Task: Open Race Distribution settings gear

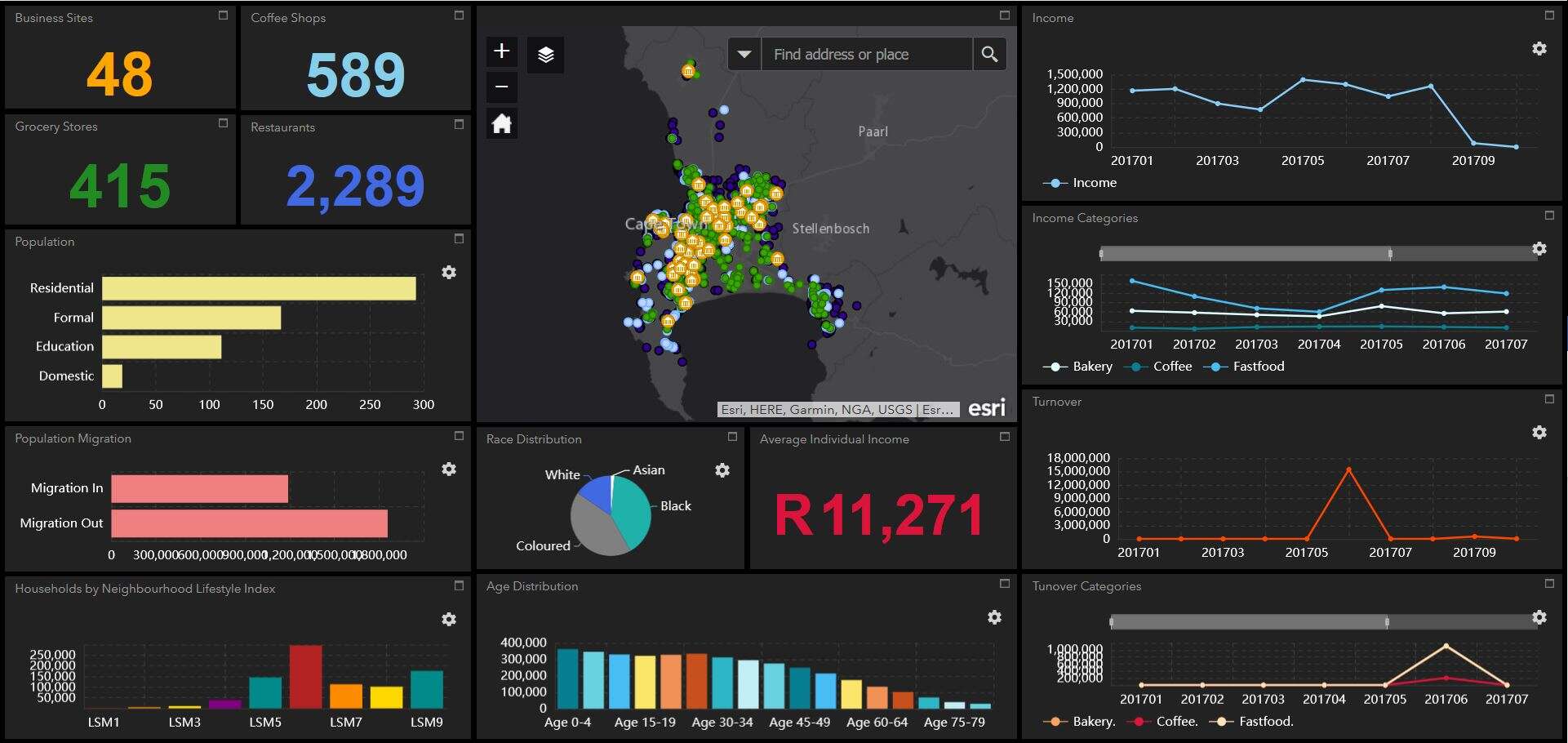Action: click(x=722, y=470)
